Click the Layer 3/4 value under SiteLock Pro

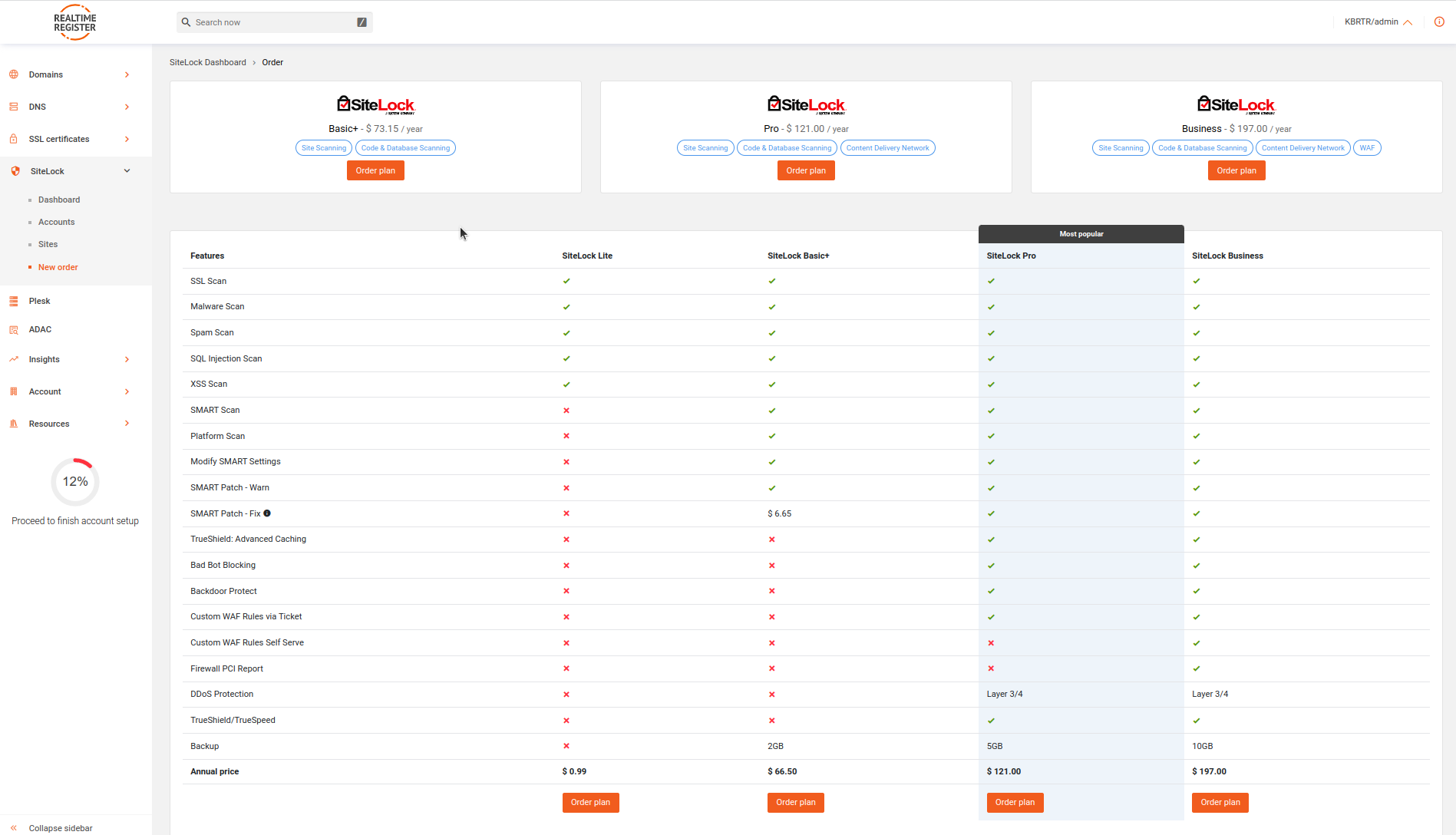(x=1005, y=694)
